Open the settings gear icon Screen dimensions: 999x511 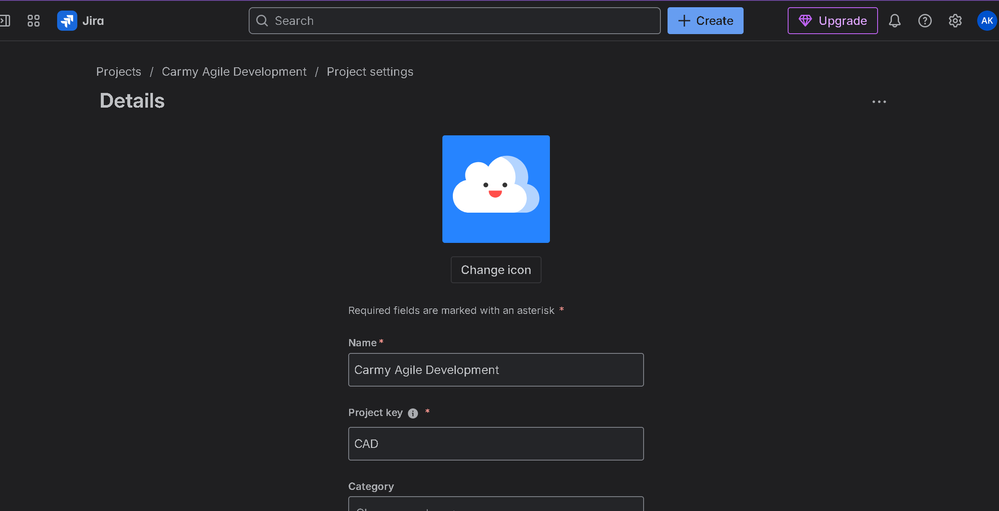(954, 20)
